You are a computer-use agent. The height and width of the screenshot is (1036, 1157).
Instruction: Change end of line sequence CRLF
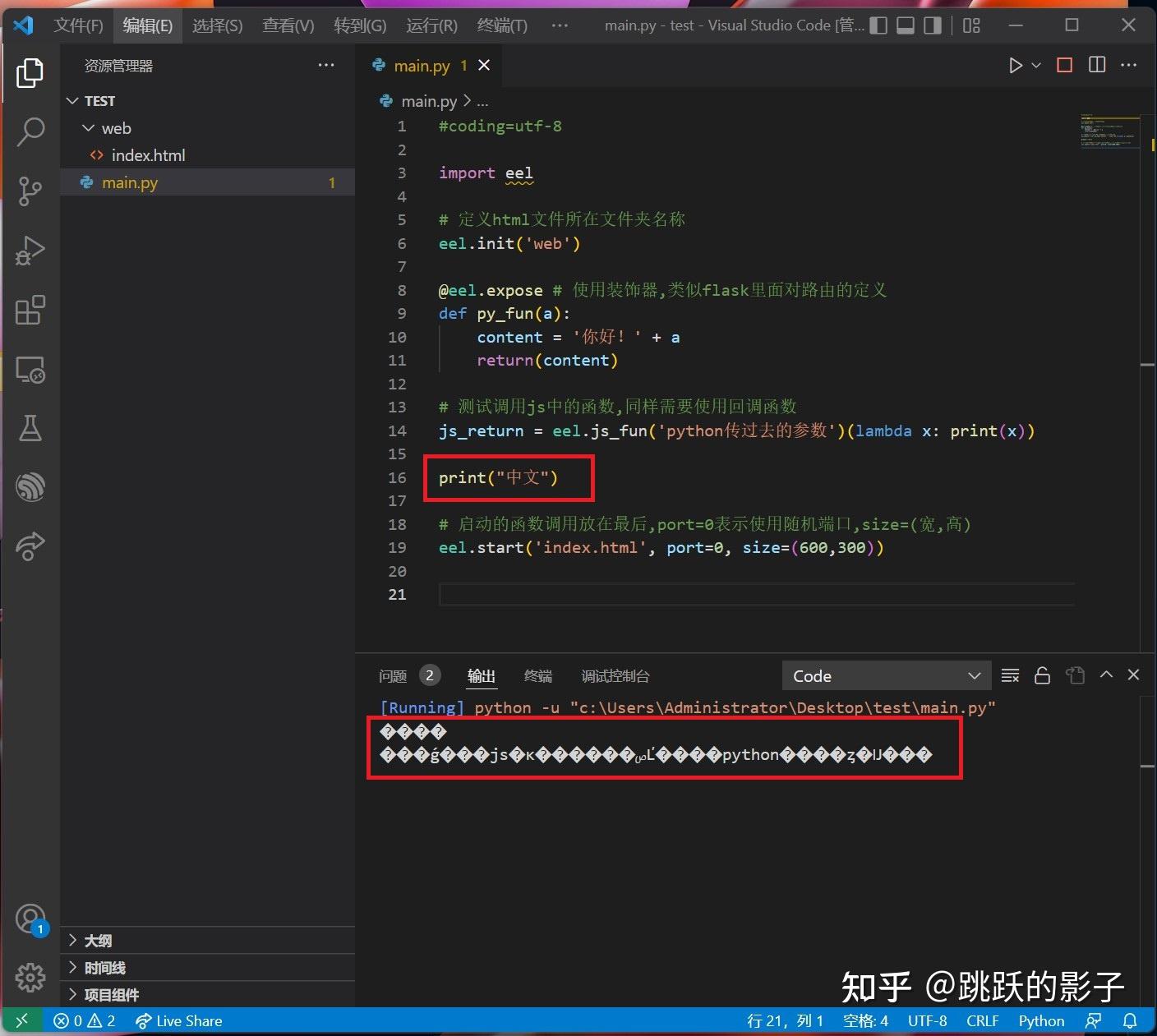tap(983, 1021)
